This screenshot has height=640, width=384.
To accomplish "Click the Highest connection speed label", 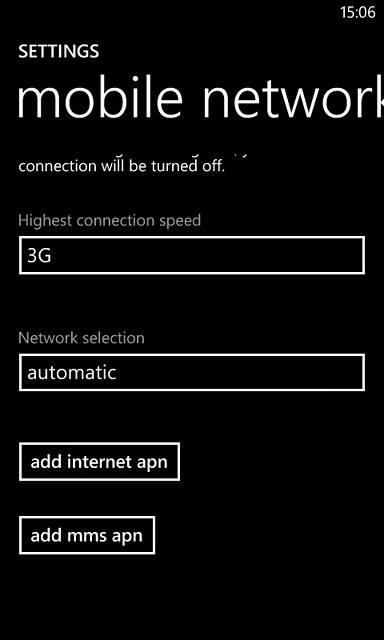I will click(109, 220).
